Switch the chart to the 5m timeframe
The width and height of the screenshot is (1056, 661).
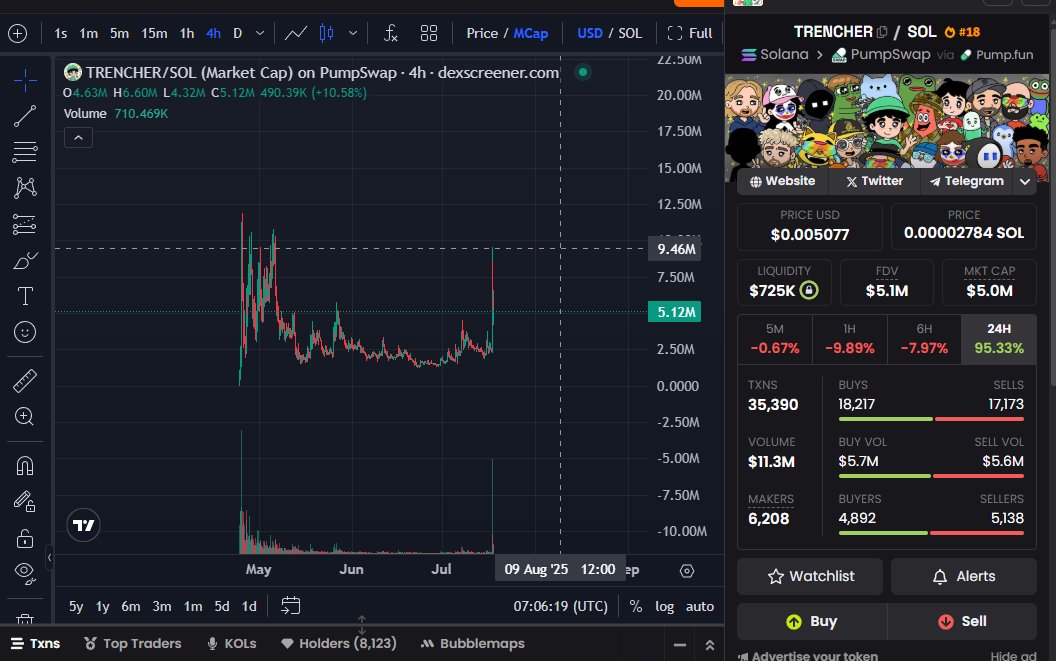pyautogui.click(x=119, y=33)
